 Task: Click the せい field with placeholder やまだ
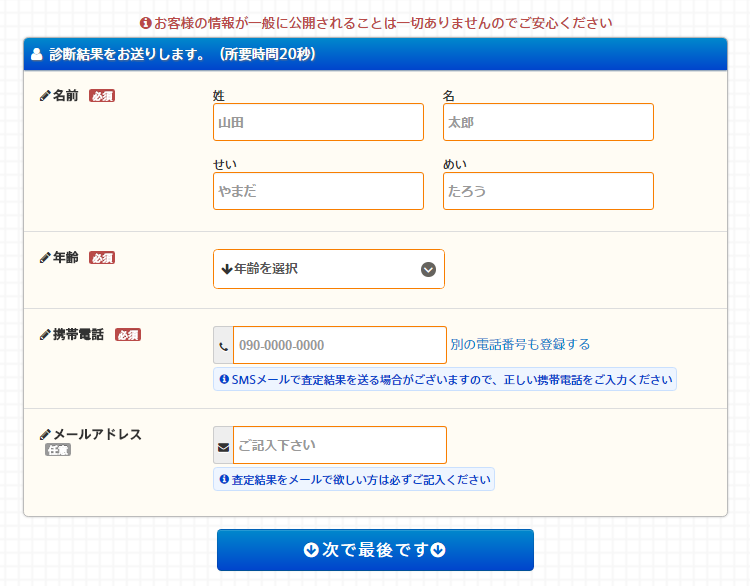click(x=318, y=191)
